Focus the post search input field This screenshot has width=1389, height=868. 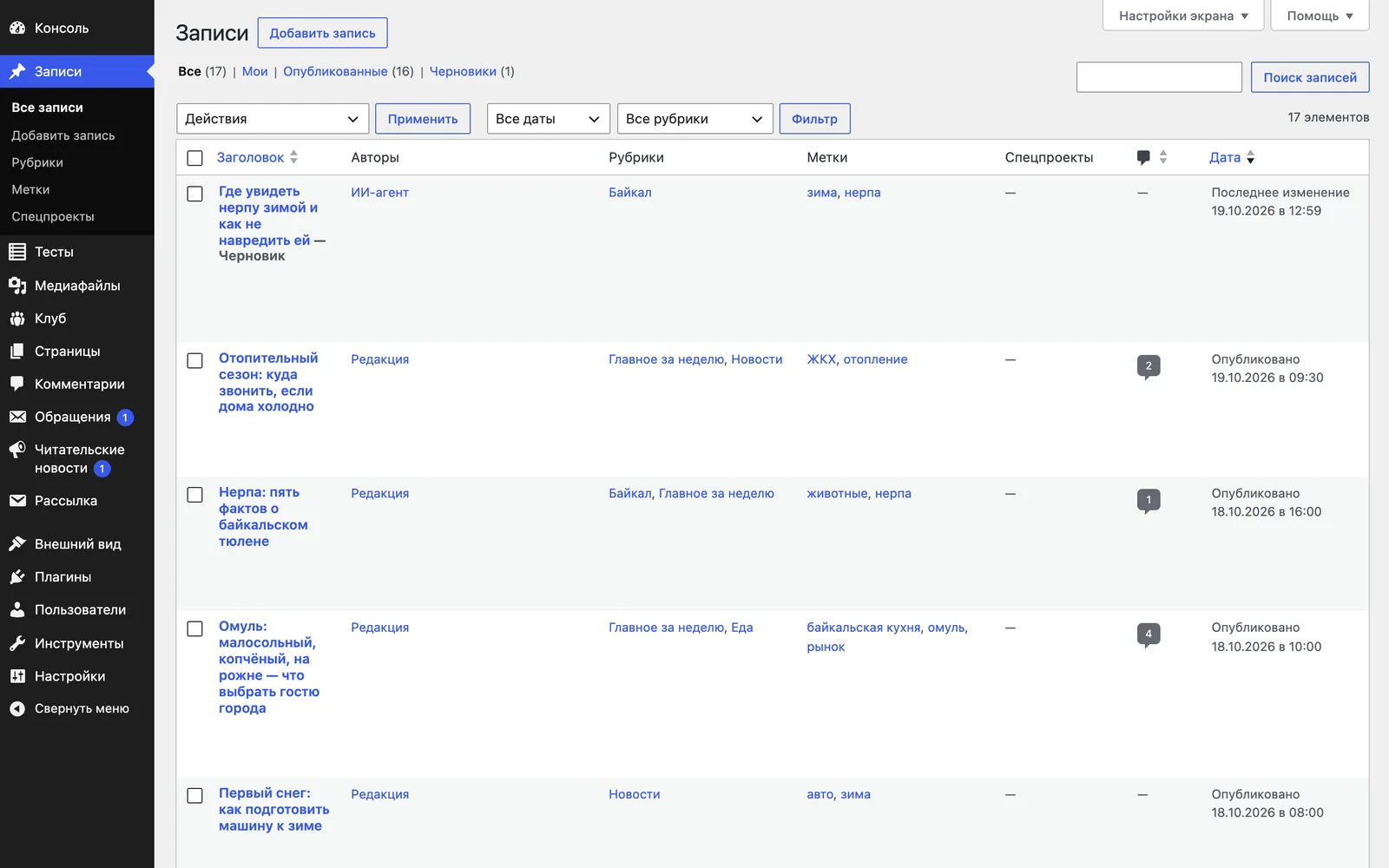coord(1159,77)
